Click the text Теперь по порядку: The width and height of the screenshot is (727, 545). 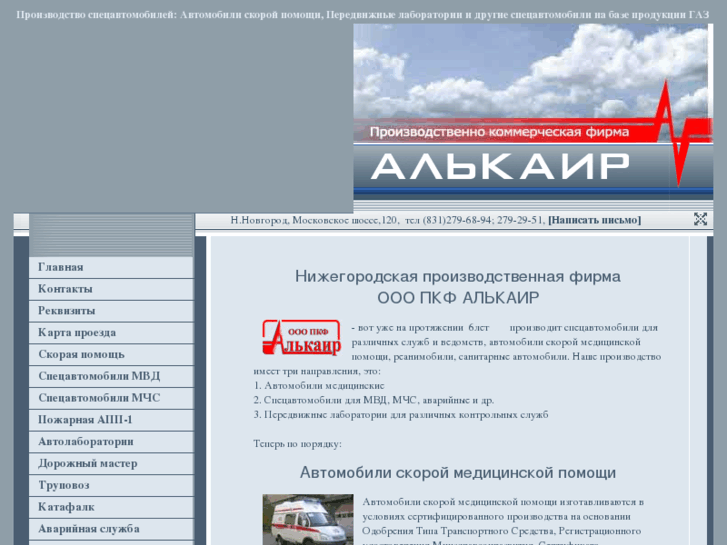[297, 444]
